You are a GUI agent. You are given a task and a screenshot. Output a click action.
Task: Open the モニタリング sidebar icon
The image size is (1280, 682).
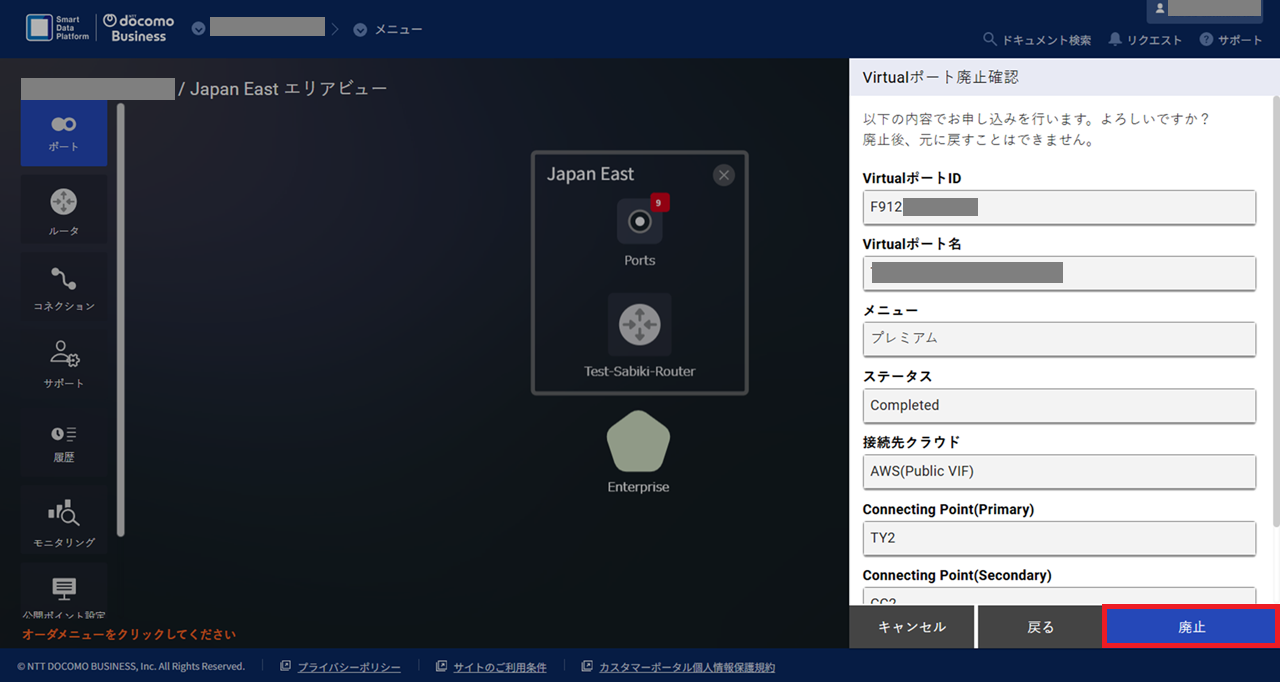[x=63, y=519]
